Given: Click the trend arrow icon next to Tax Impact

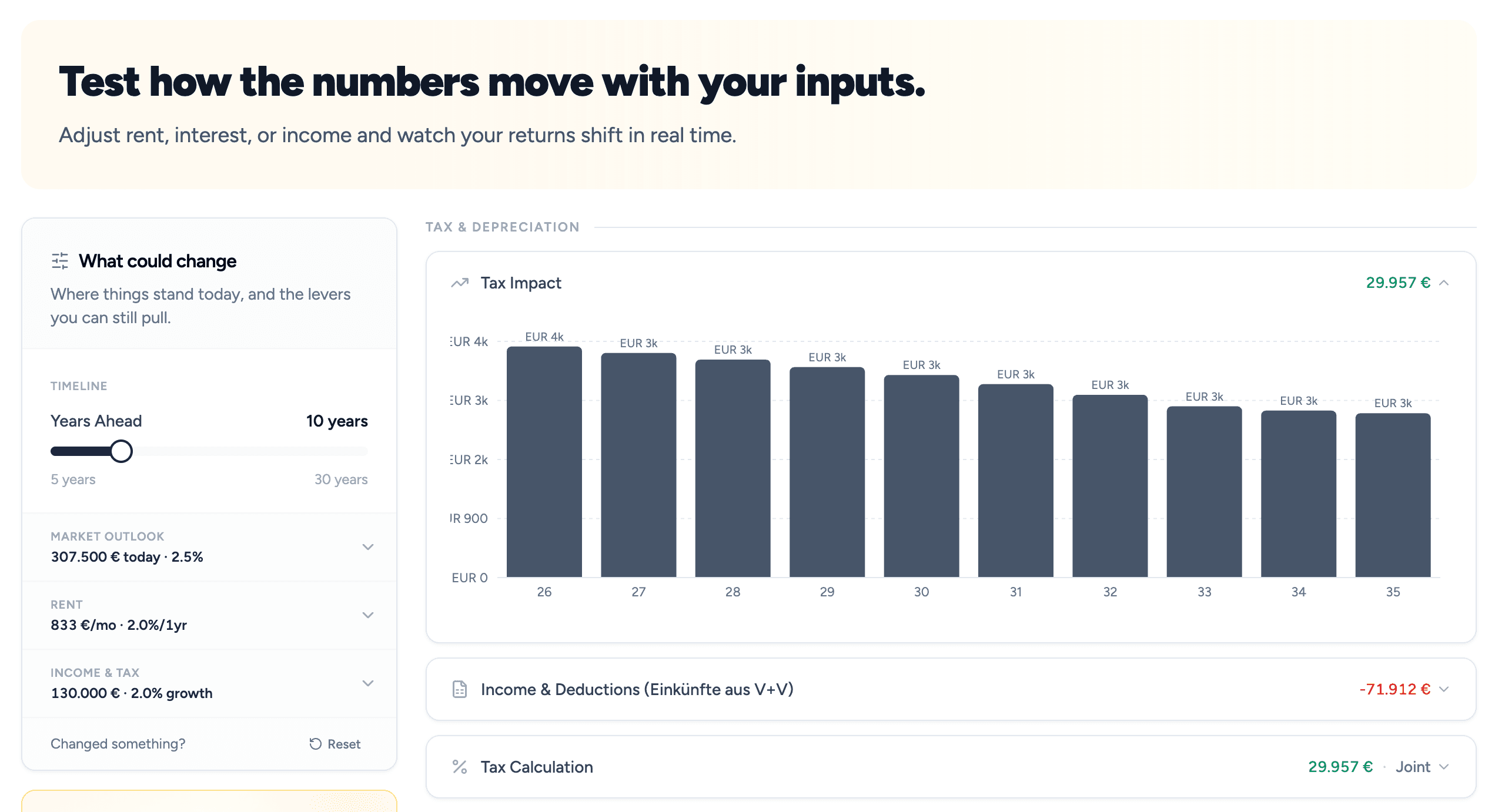Looking at the screenshot, I should [460, 283].
